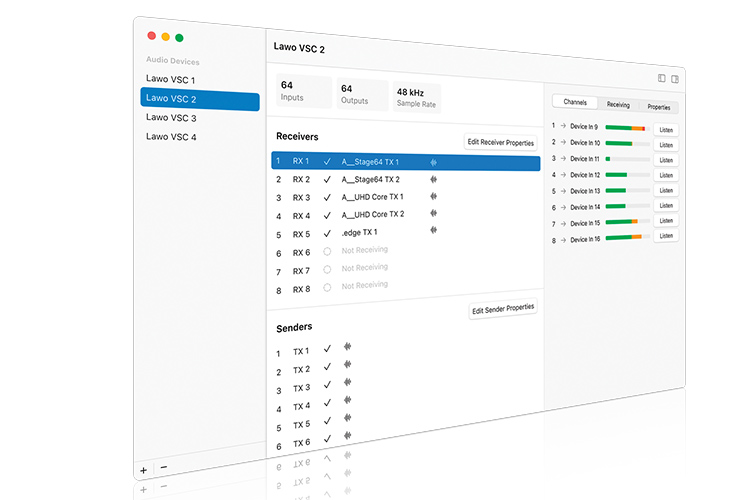
Task: Listen to Device In 13 channel
Action: click(666, 190)
